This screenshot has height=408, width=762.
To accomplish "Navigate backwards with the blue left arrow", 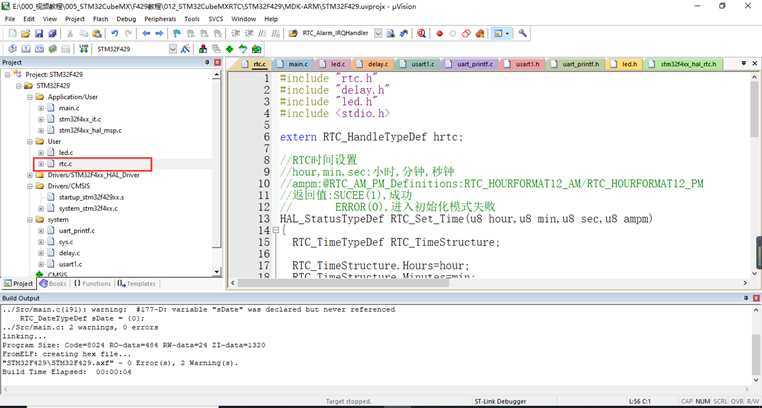I will coord(146,34).
